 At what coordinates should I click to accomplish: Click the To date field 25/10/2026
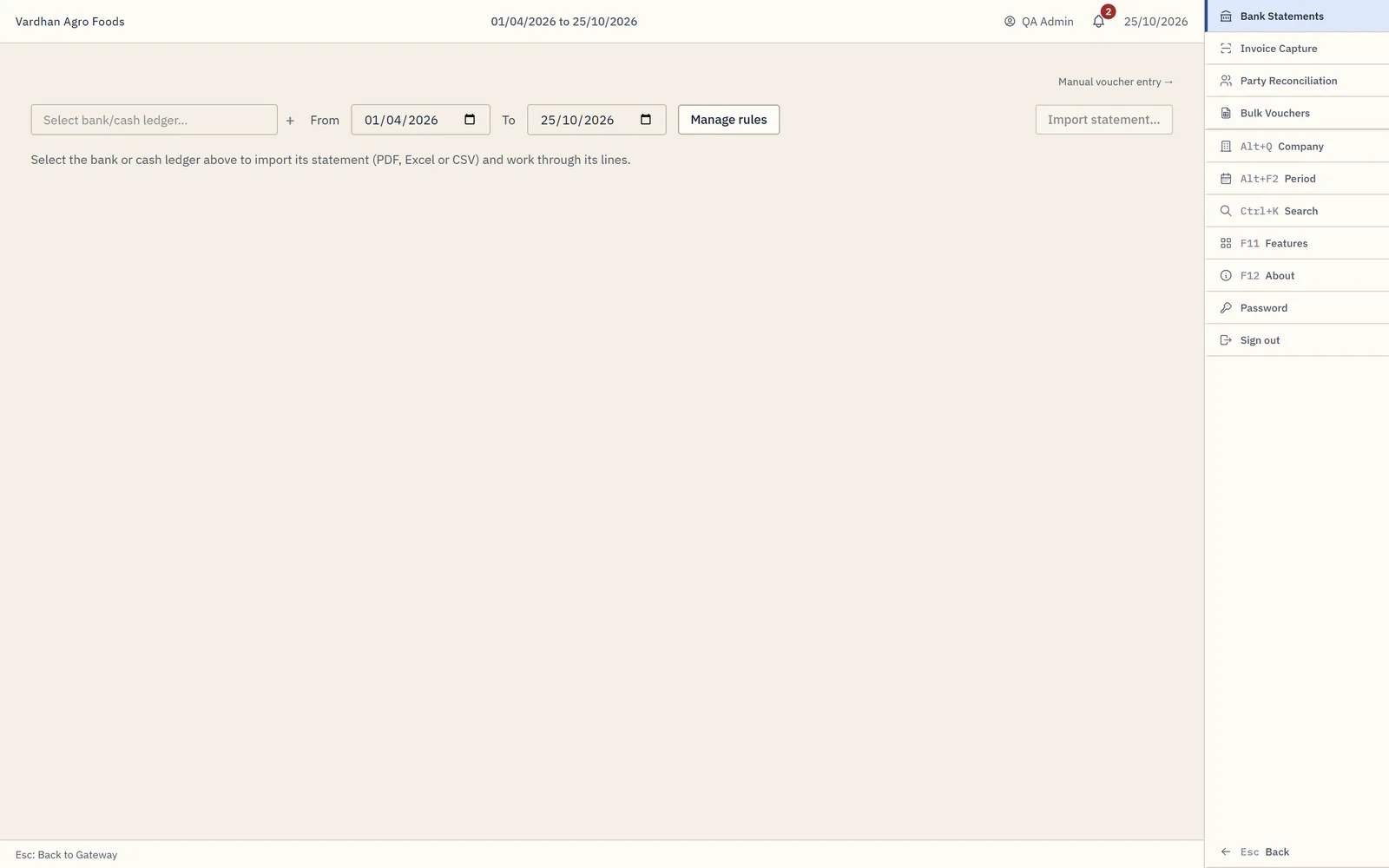click(596, 120)
